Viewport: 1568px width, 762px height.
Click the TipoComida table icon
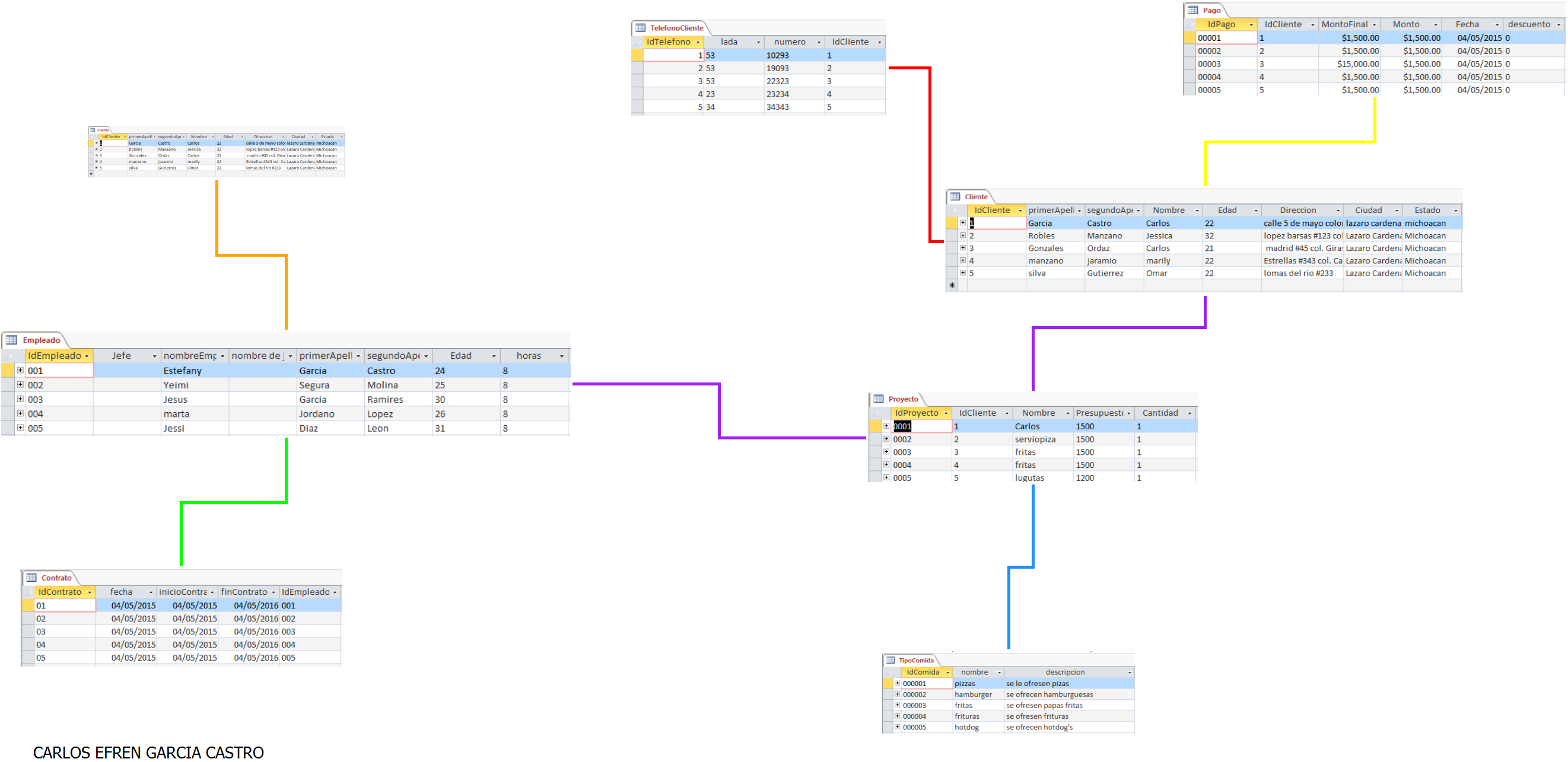(x=890, y=660)
